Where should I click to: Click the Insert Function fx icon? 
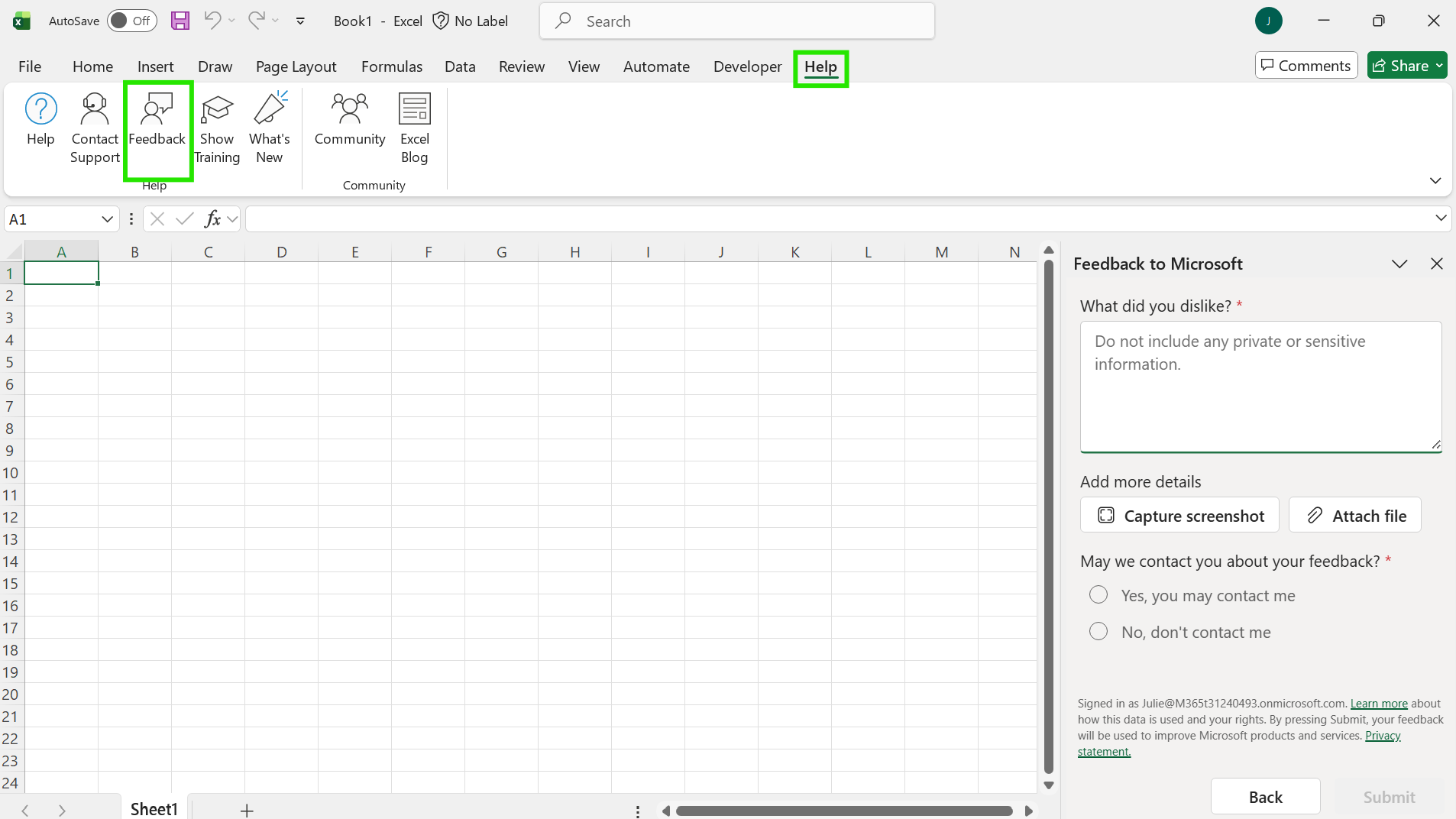212,219
